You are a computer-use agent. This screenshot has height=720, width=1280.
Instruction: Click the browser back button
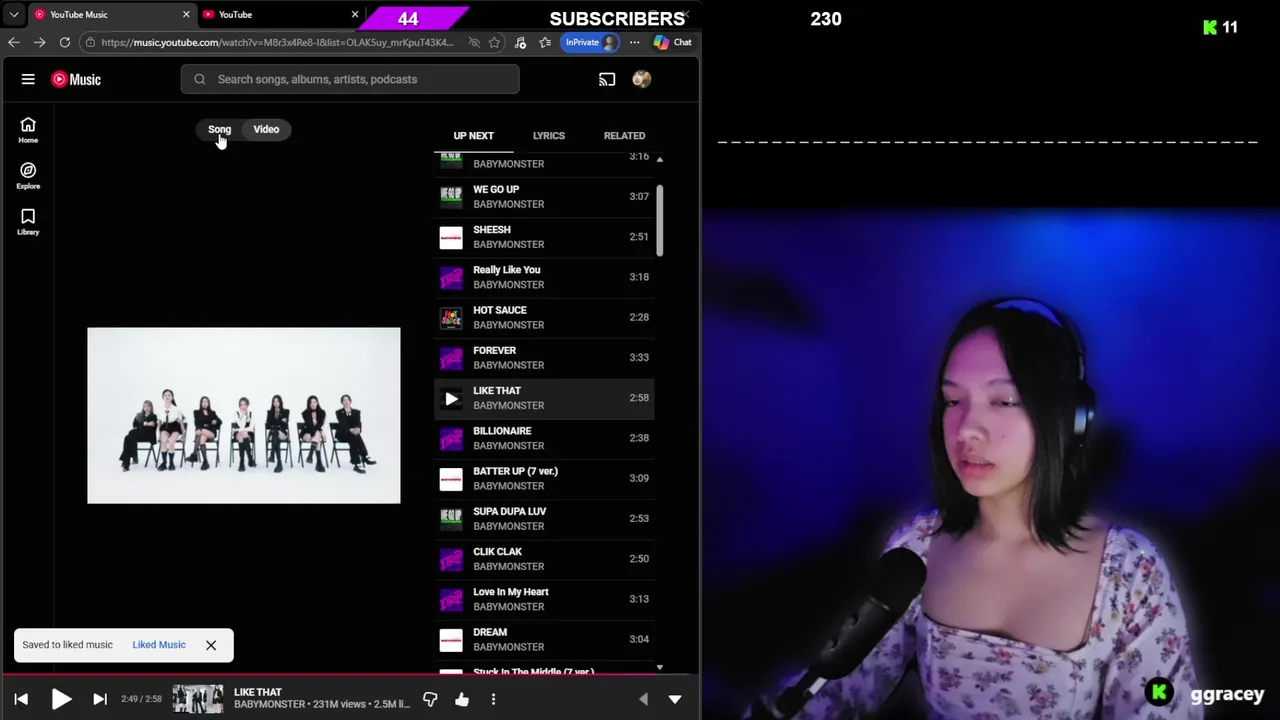coord(13,42)
